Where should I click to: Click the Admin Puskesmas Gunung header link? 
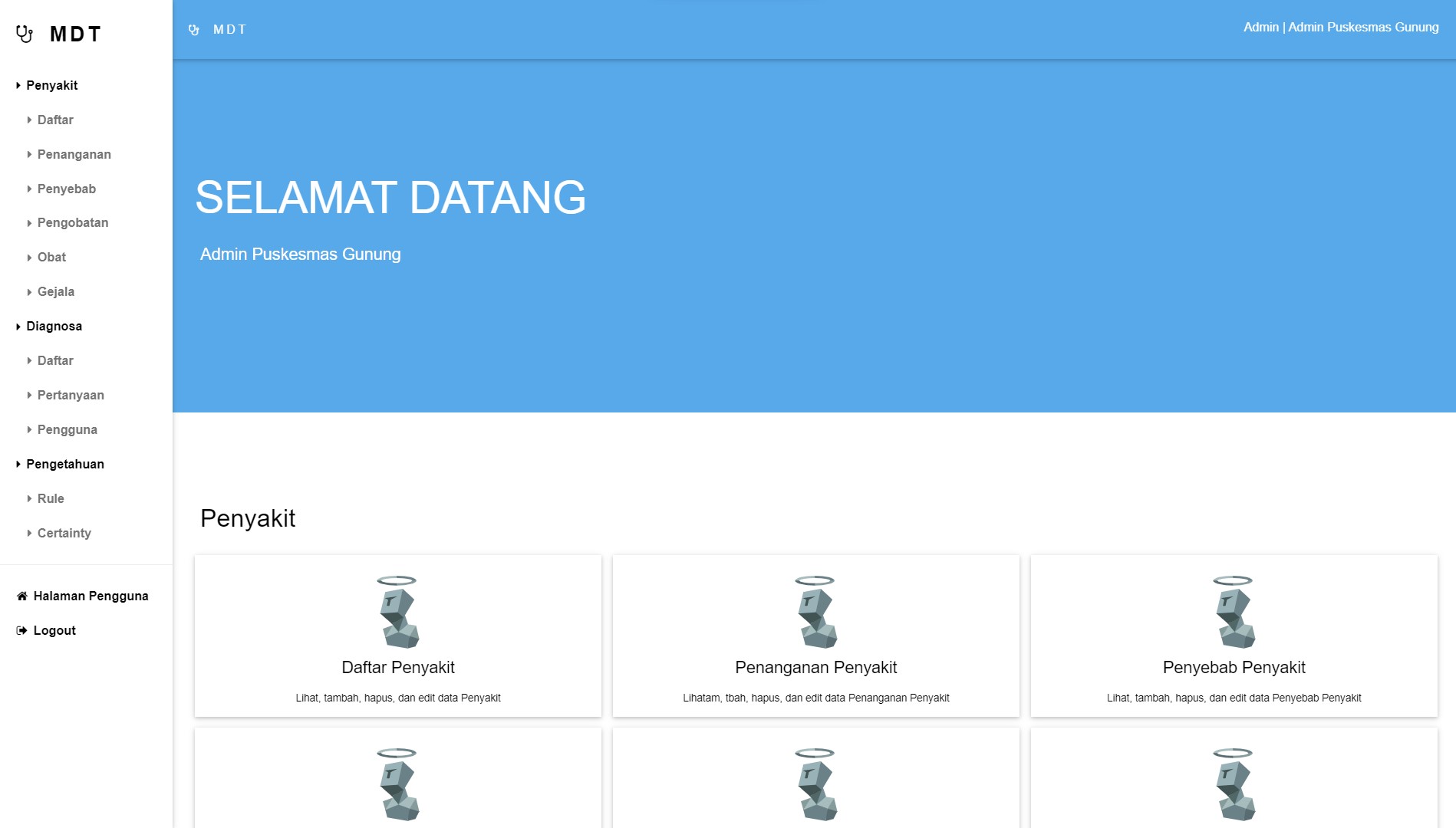click(1340, 28)
